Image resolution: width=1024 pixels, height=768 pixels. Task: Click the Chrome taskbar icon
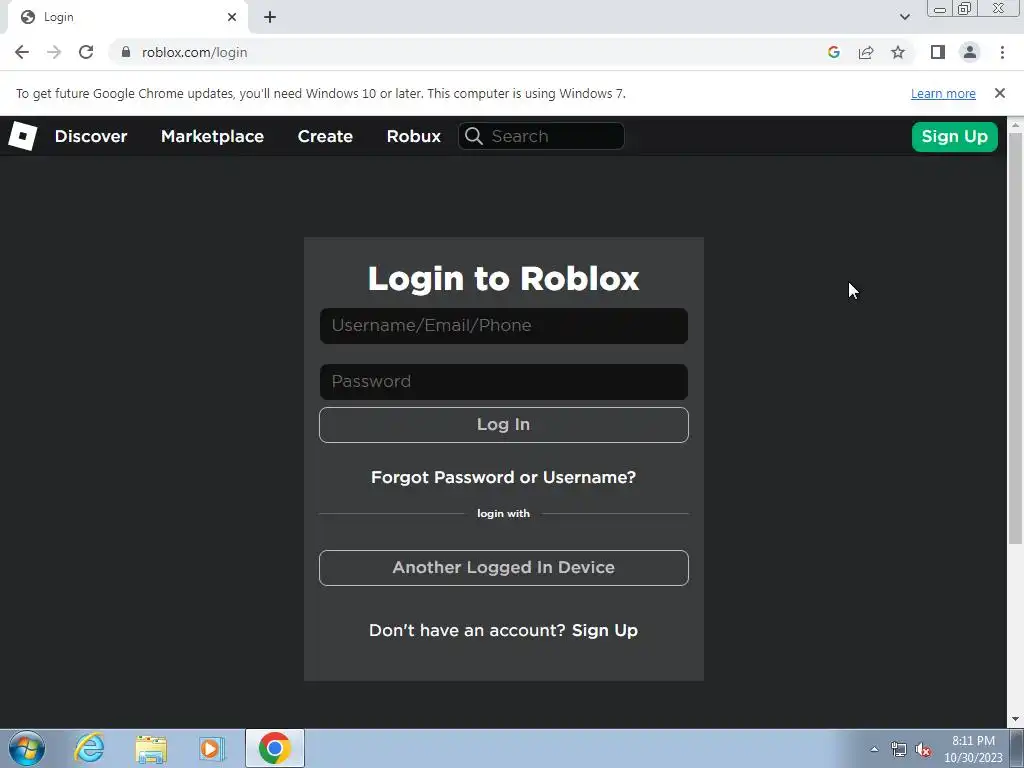pos(274,748)
